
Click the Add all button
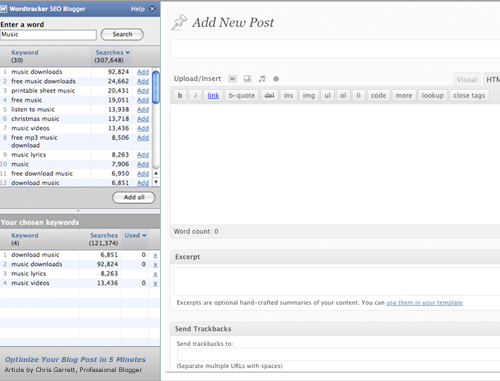tap(134, 197)
